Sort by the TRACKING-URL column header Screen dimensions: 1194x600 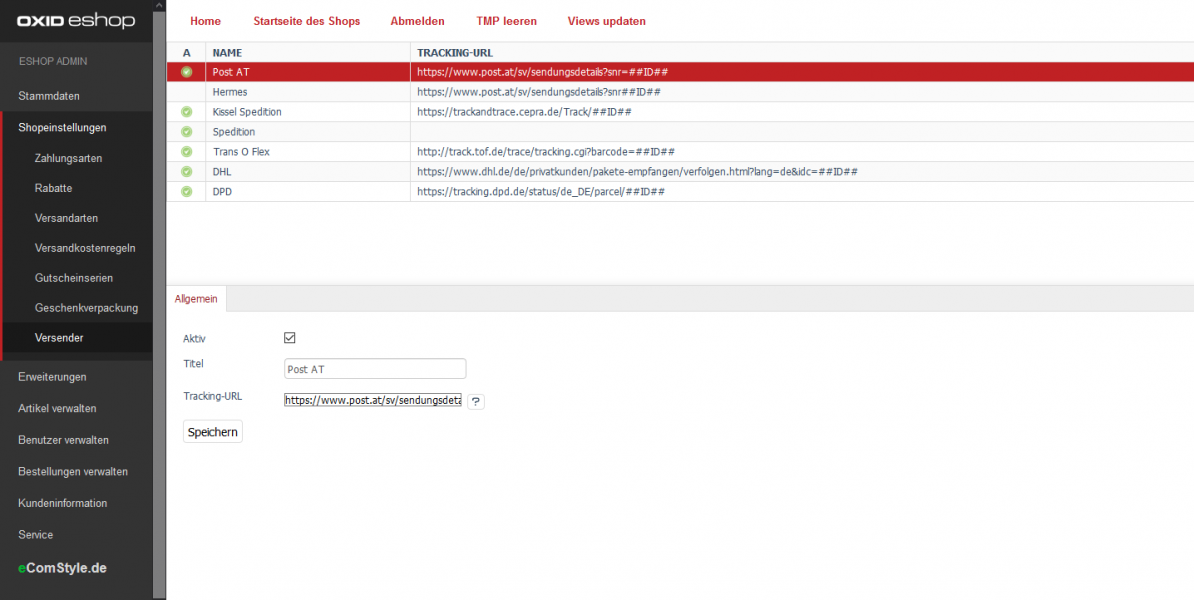[x=455, y=53]
